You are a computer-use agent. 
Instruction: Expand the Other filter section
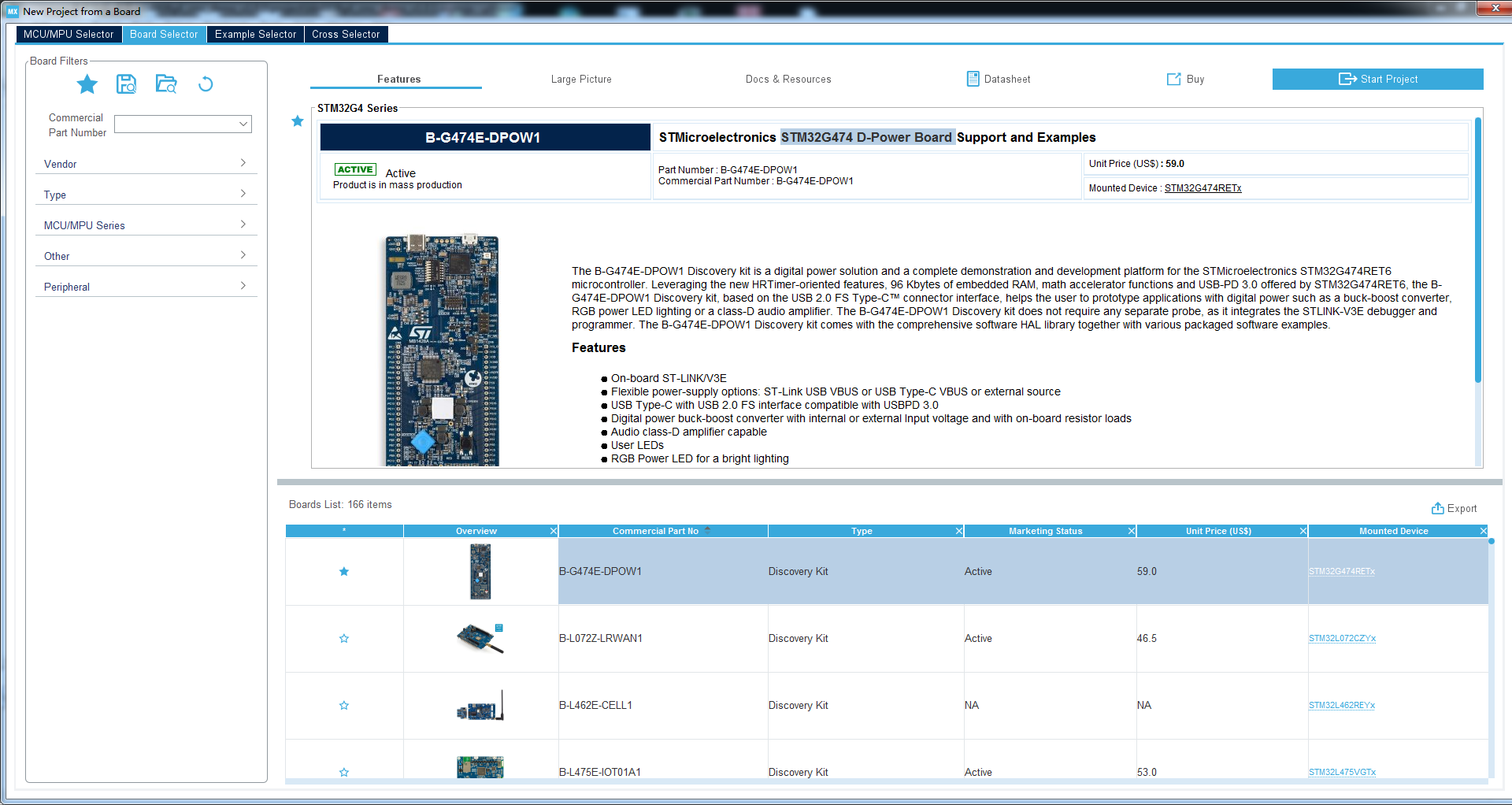click(146, 255)
